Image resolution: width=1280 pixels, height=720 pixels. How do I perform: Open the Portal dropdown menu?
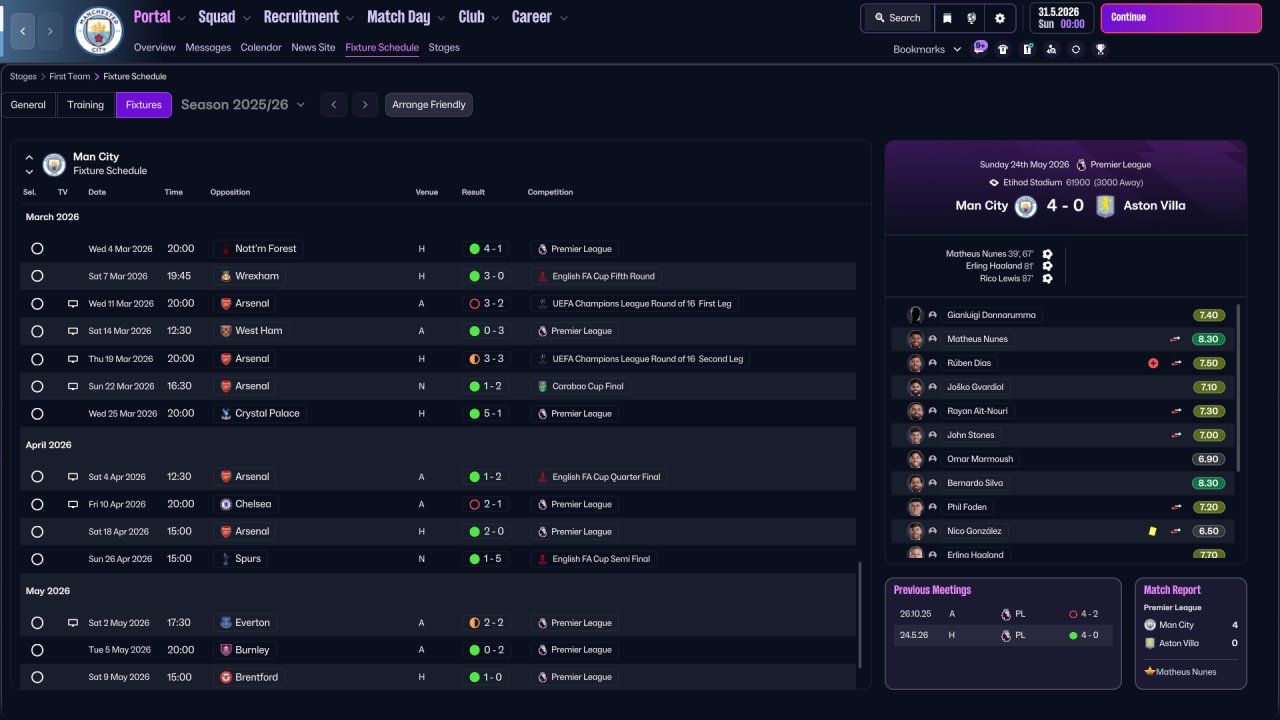[160, 17]
